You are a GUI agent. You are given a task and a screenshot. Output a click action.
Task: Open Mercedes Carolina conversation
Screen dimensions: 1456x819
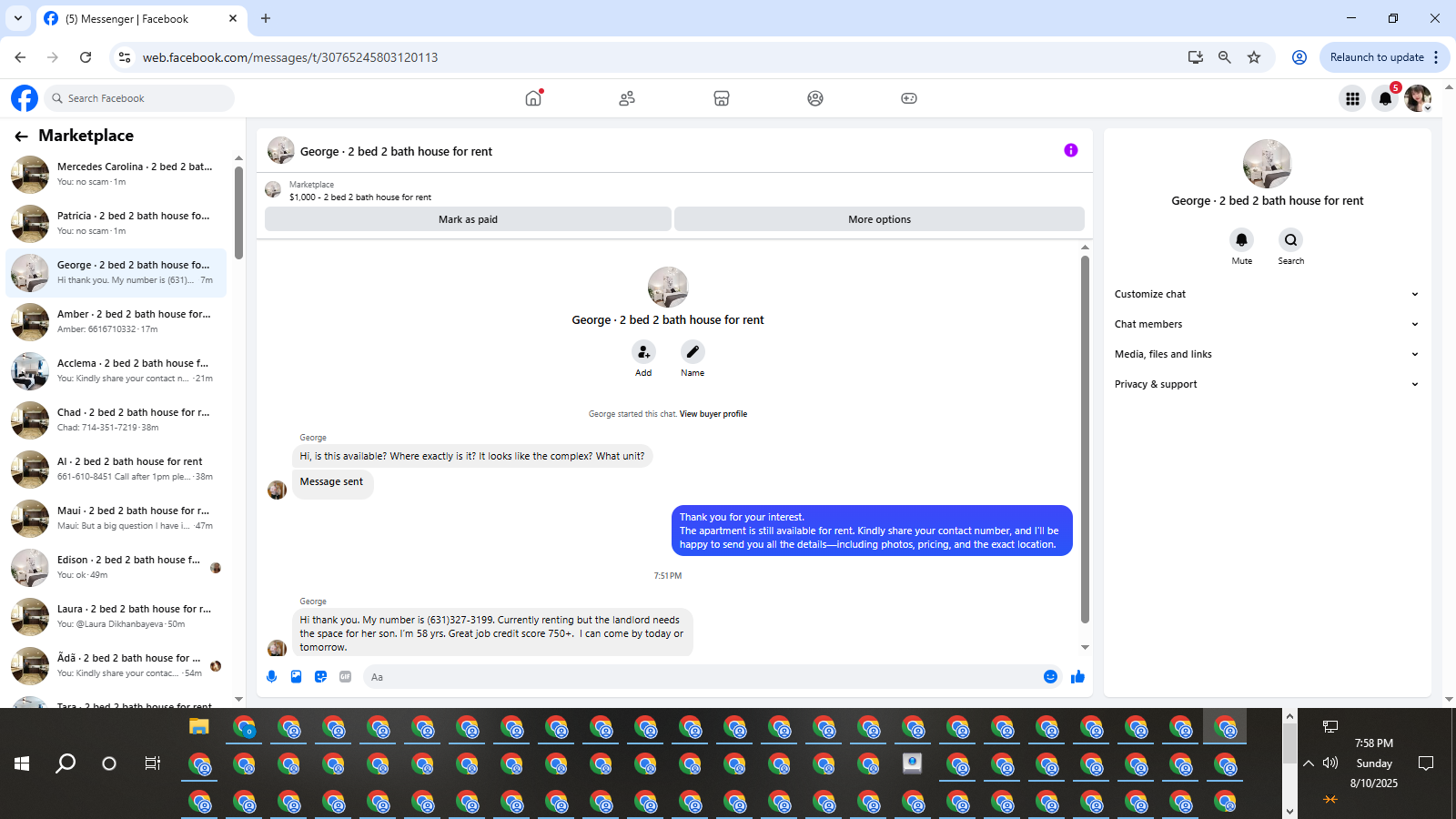[x=116, y=174]
